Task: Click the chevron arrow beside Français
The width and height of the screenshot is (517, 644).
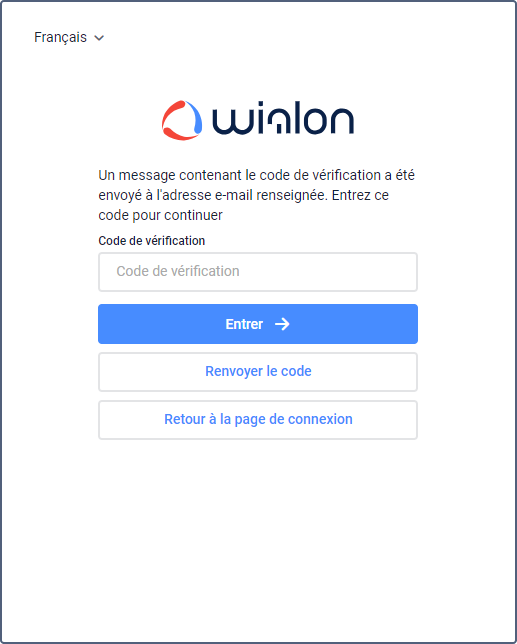Action: pos(99,38)
